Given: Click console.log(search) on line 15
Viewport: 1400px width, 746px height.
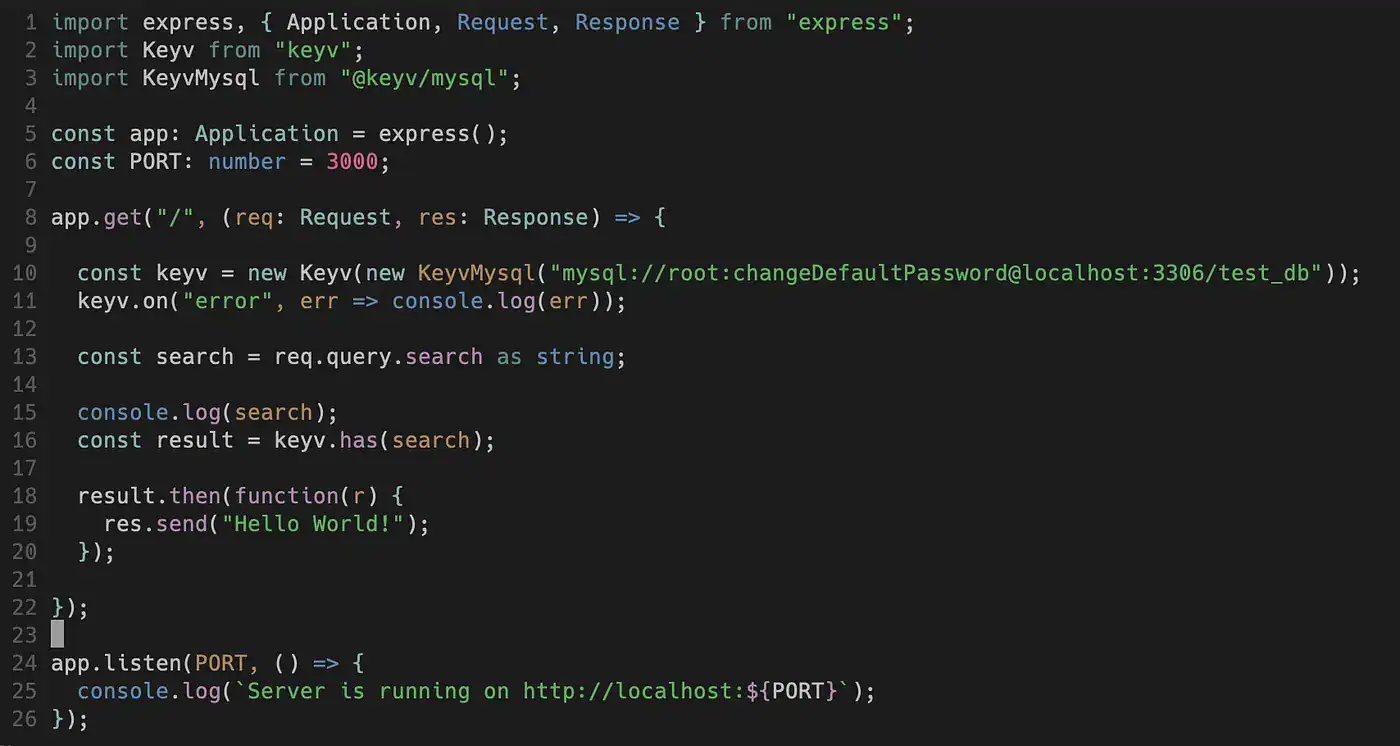Looking at the screenshot, I should [x=201, y=412].
